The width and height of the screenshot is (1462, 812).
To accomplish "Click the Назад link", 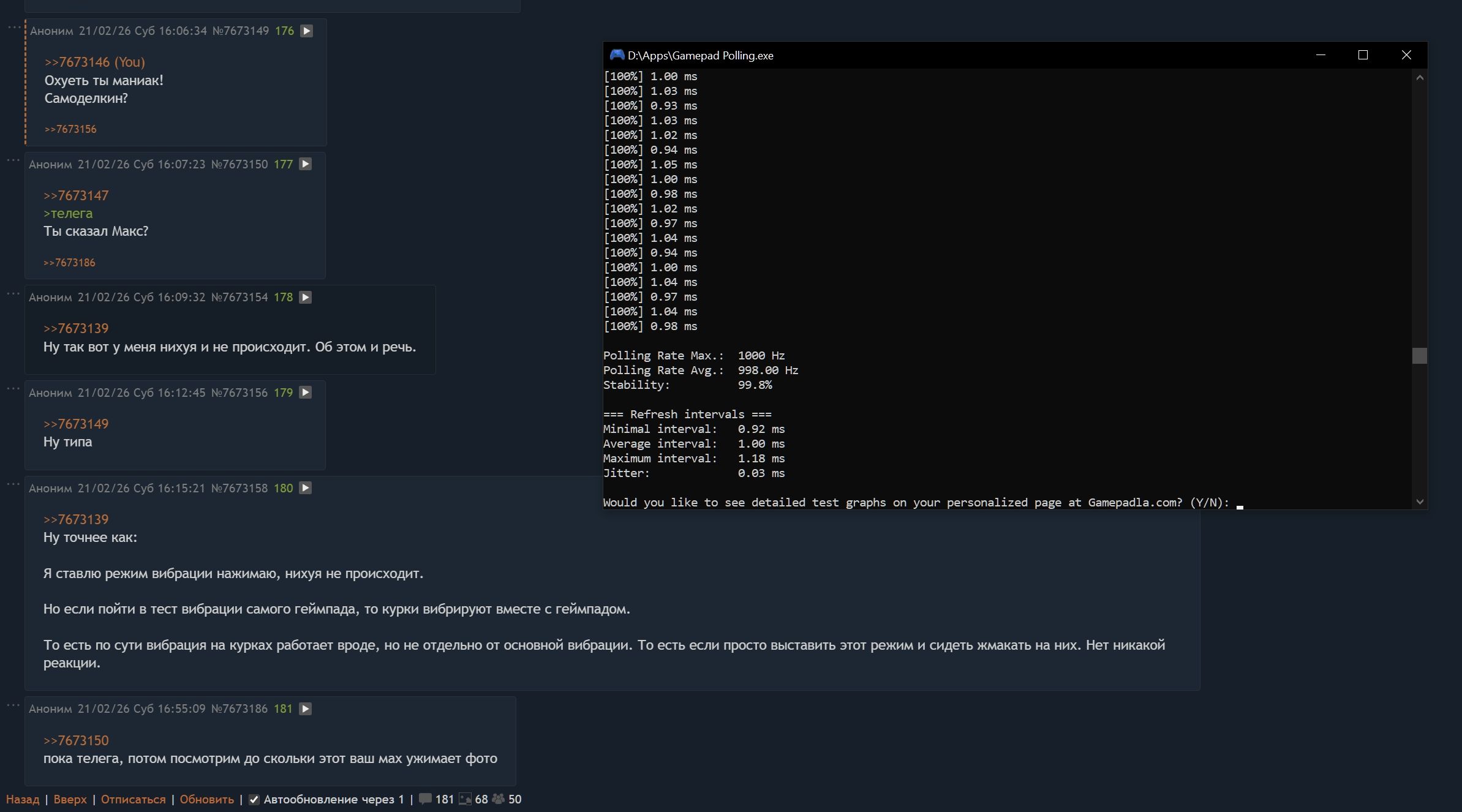I will (x=23, y=799).
